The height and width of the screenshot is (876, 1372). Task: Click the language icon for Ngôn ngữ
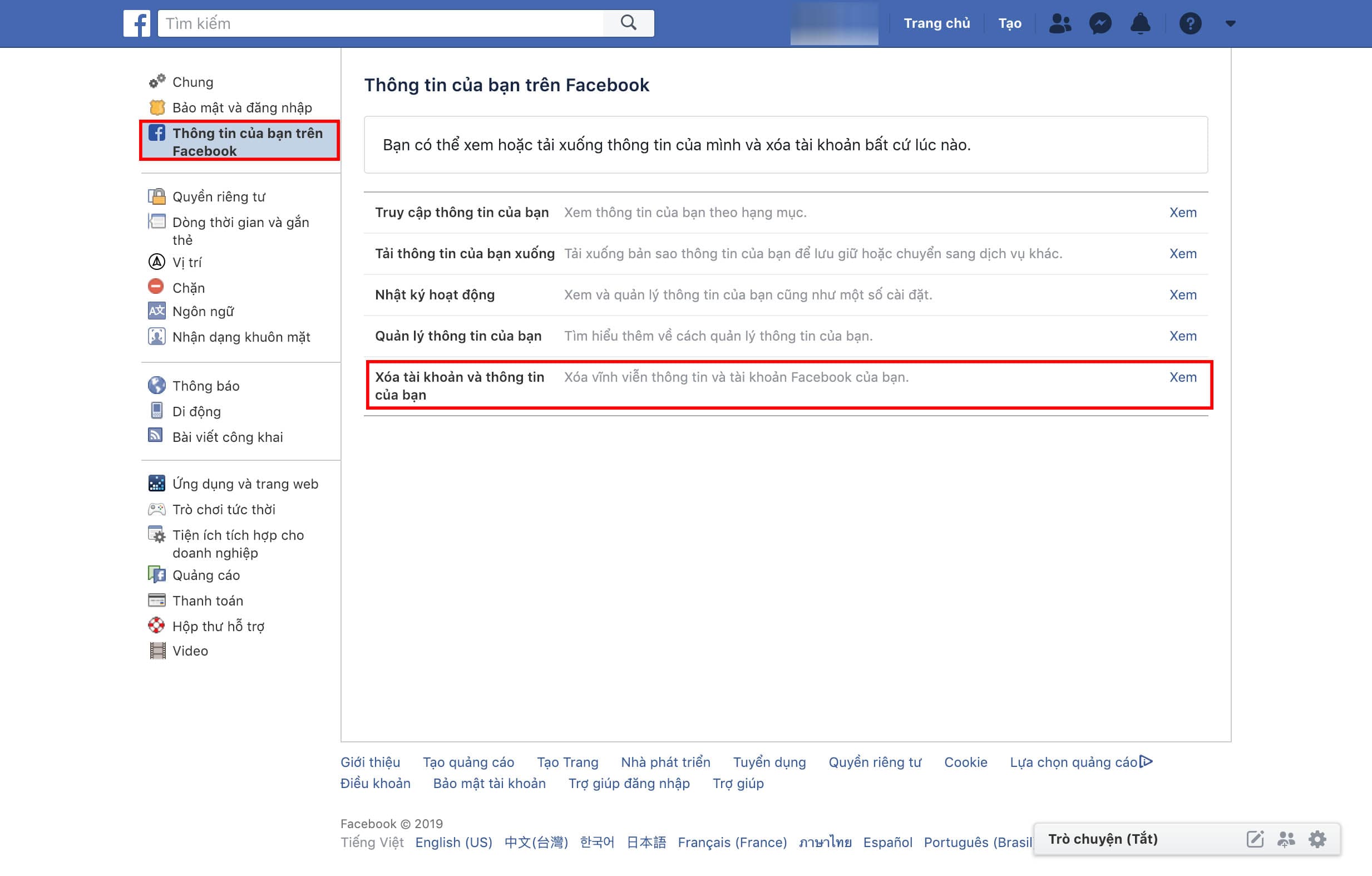(157, 311)
